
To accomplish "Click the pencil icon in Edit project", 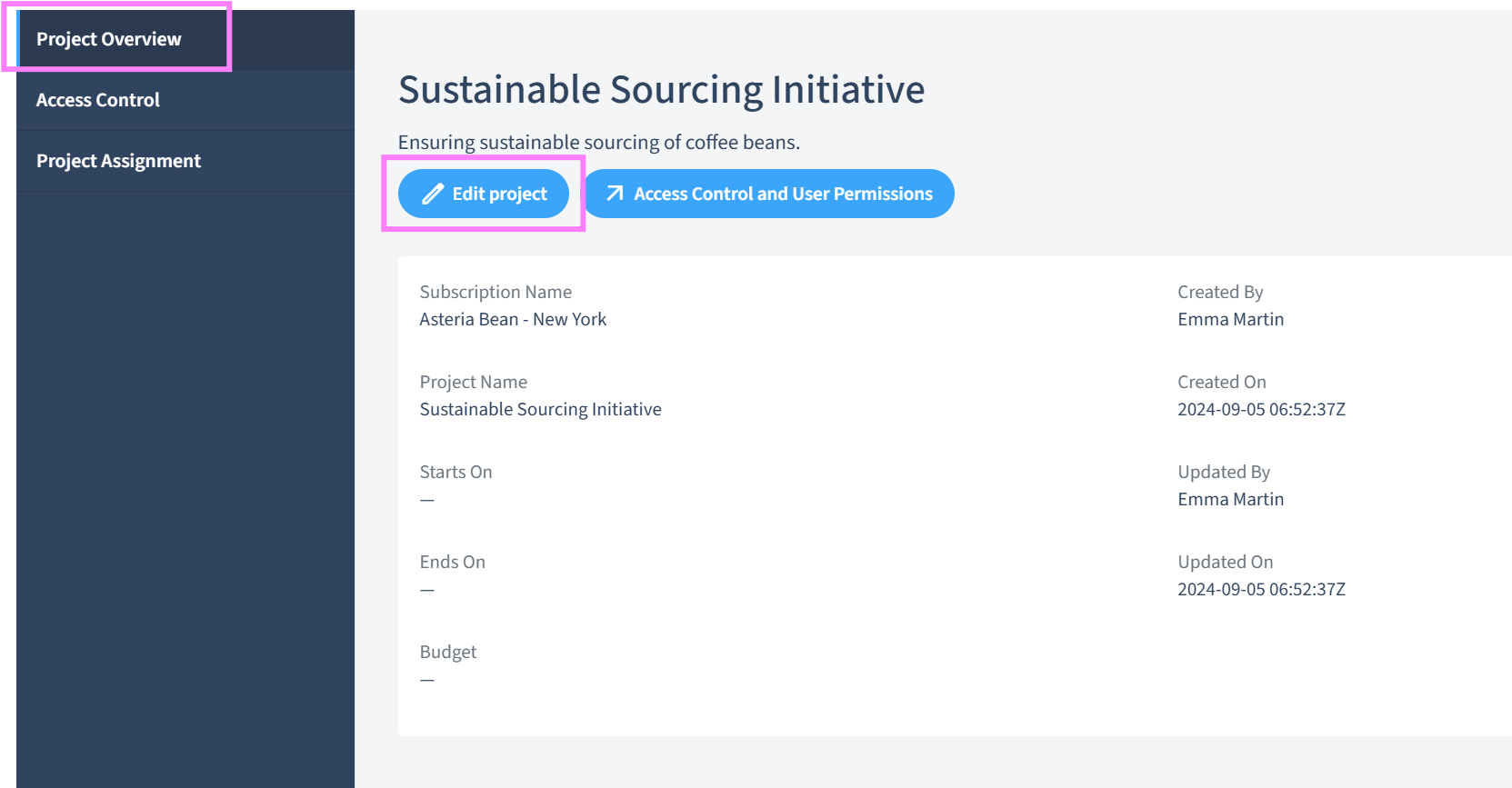I will (x=433, y=194).
